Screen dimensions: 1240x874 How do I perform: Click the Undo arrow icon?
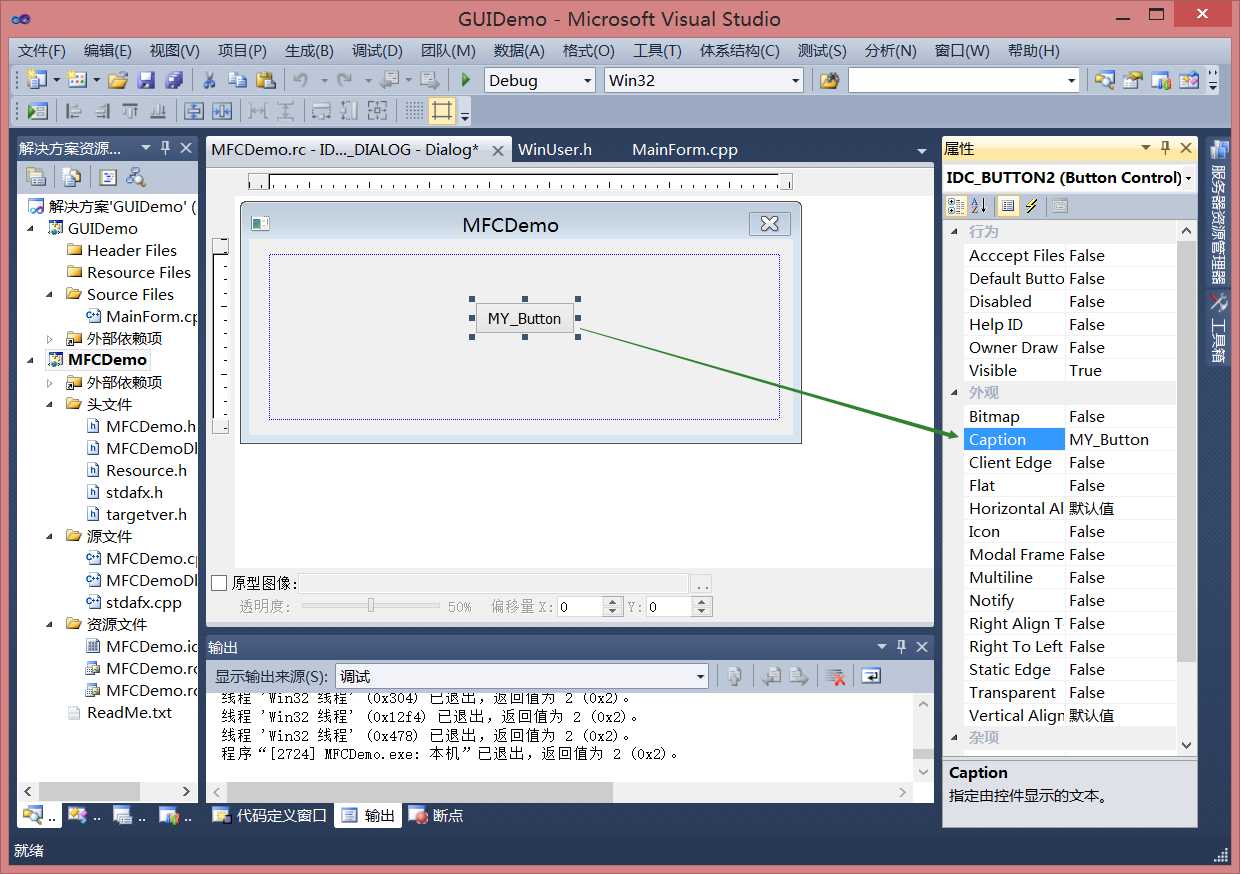(x=299, y=81)
